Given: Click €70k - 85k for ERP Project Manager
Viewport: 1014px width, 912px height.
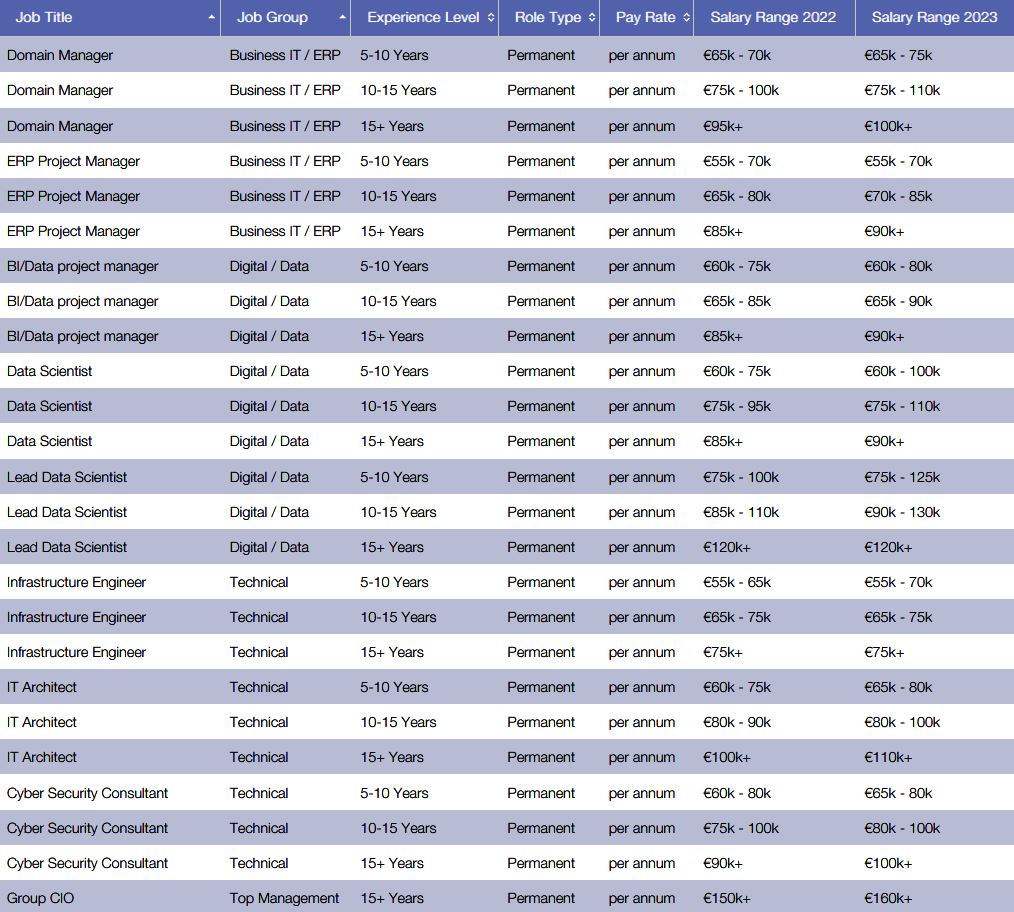Looking at the screenshot, I should 898,196.
